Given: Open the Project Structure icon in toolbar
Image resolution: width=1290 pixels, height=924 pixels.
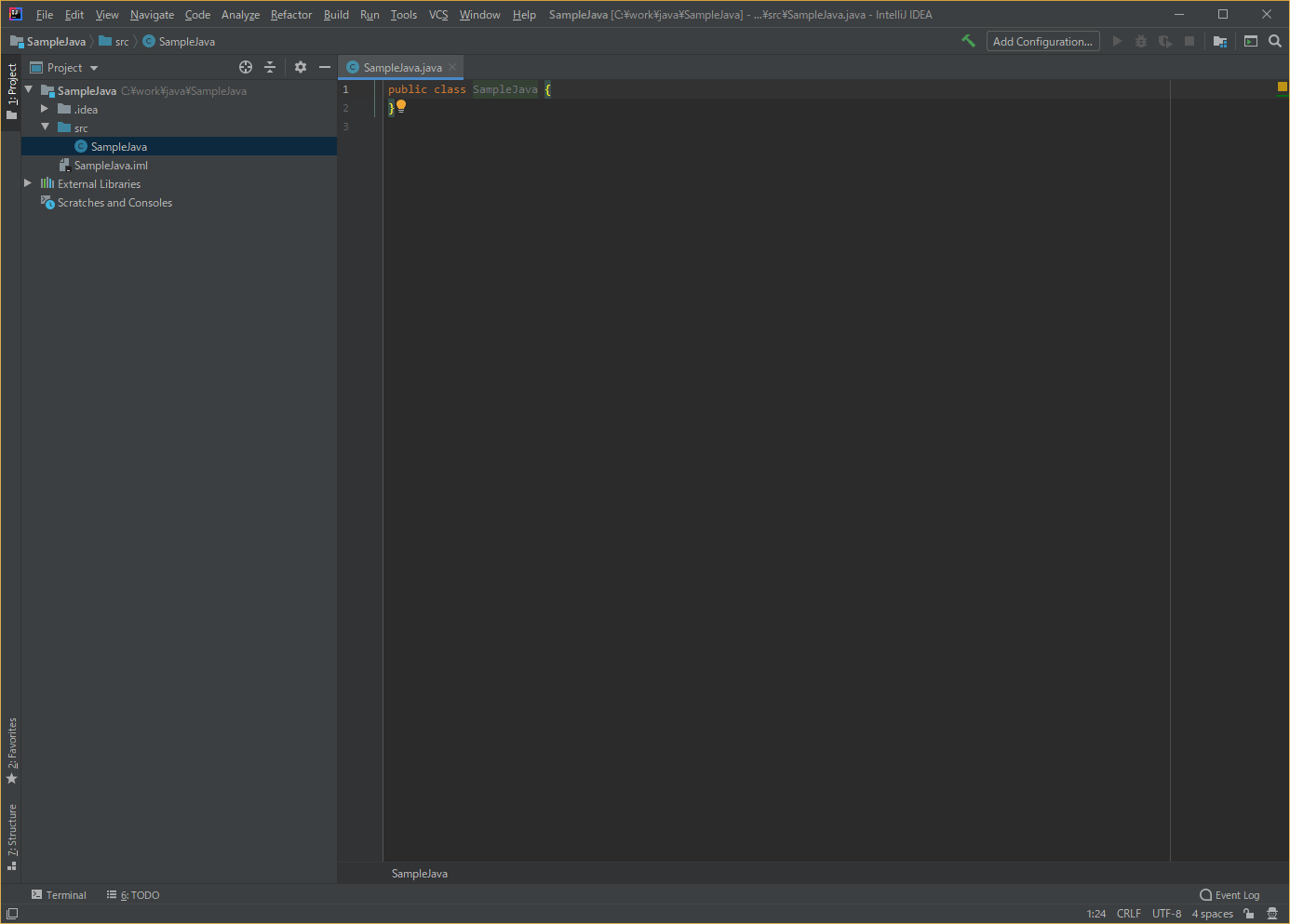Looking at the screenshot, I should (x=1219, y=41).
